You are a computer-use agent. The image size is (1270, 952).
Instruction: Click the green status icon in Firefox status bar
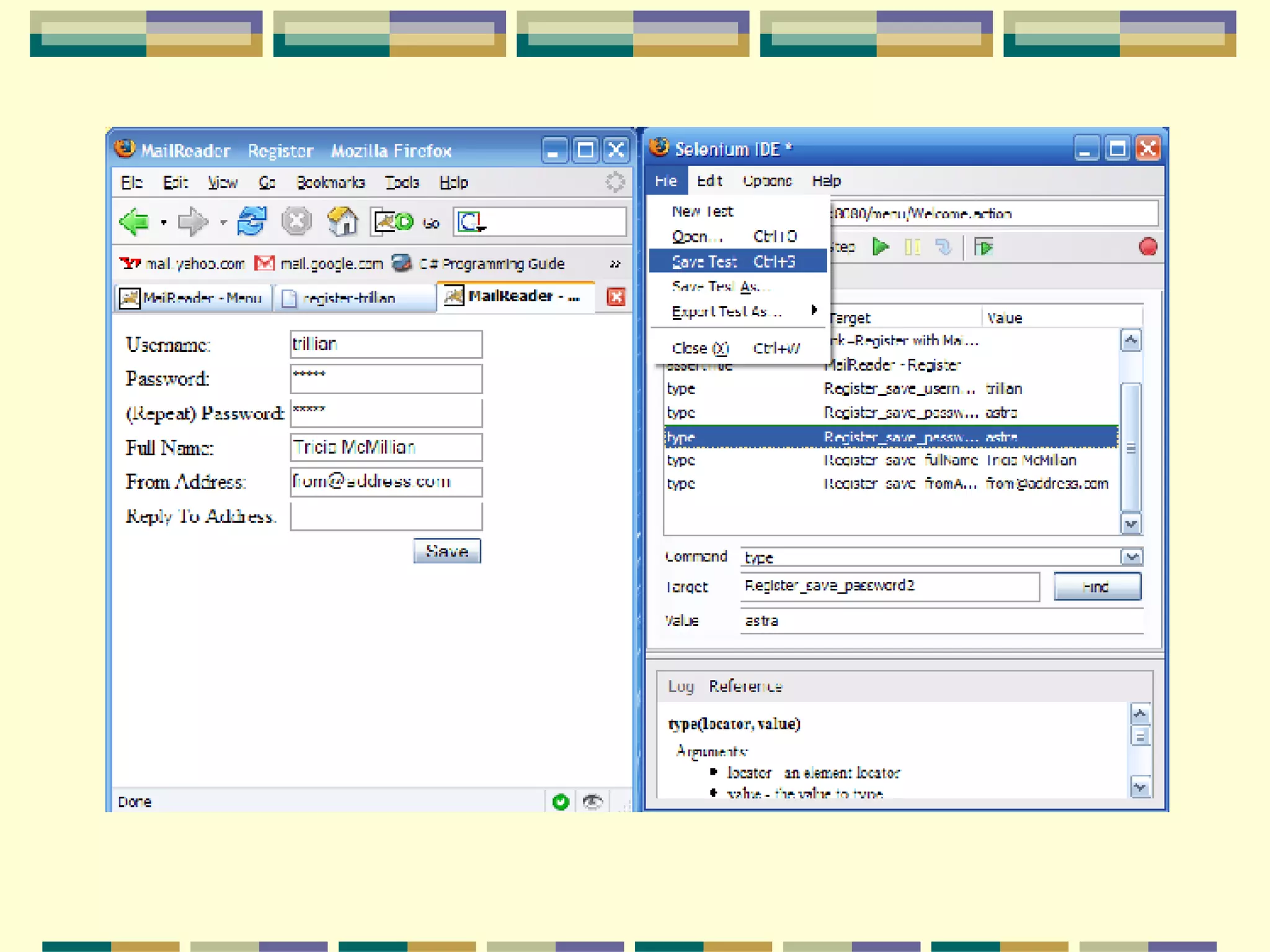click(x=561, y=801)
